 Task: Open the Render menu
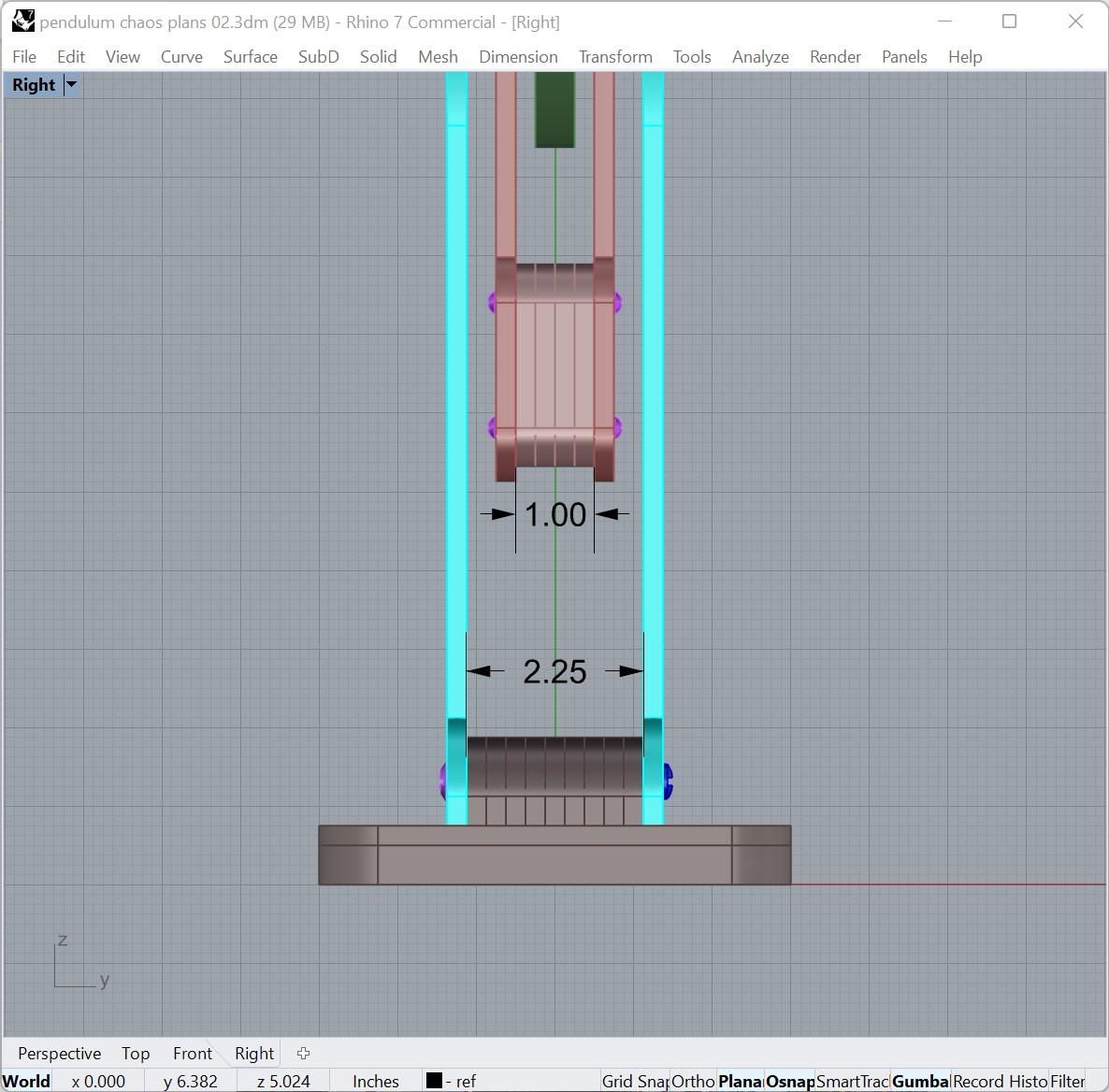click(x=835, y=57)
